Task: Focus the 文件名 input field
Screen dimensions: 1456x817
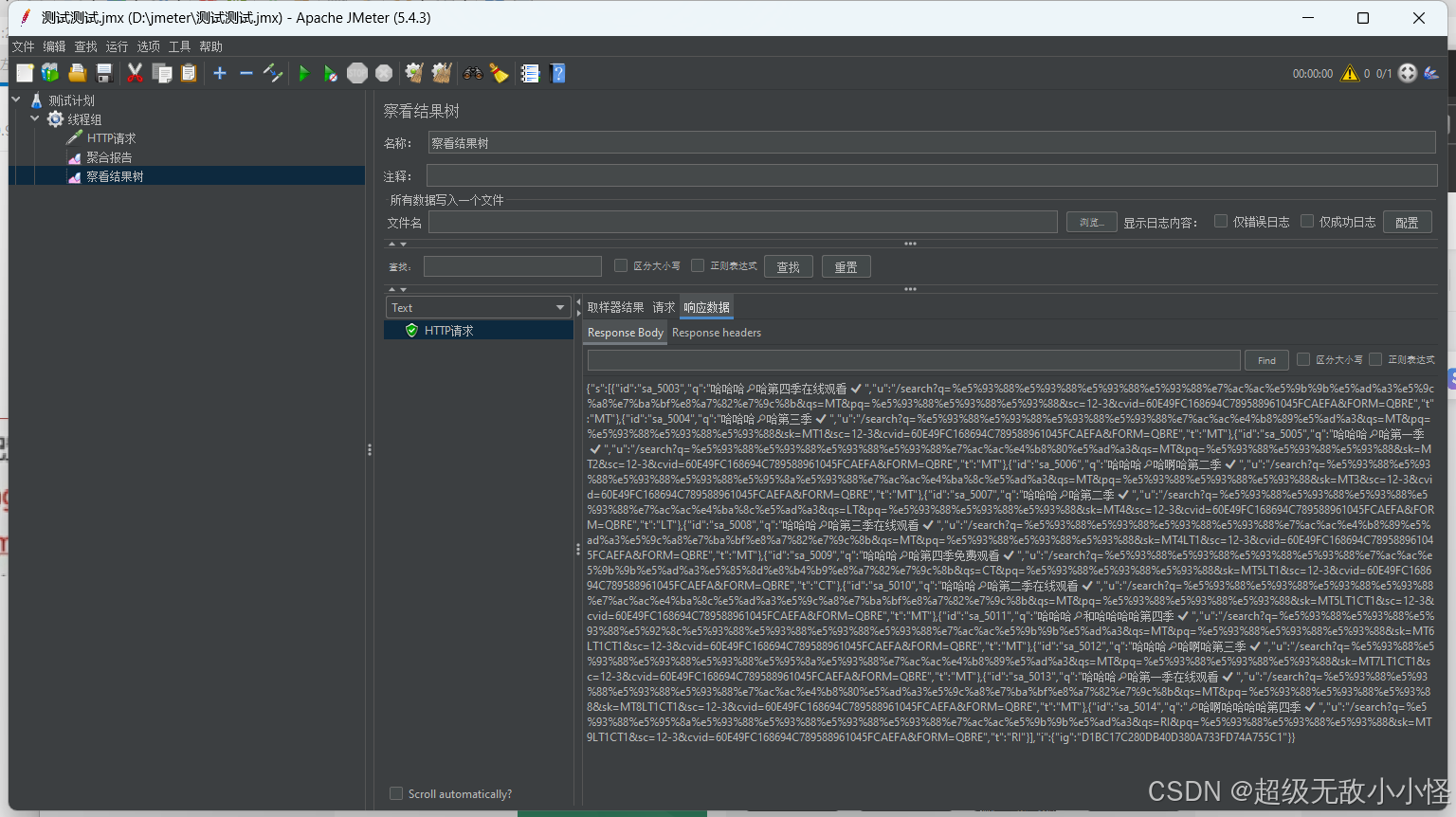Action: click(x=743, y=222)
